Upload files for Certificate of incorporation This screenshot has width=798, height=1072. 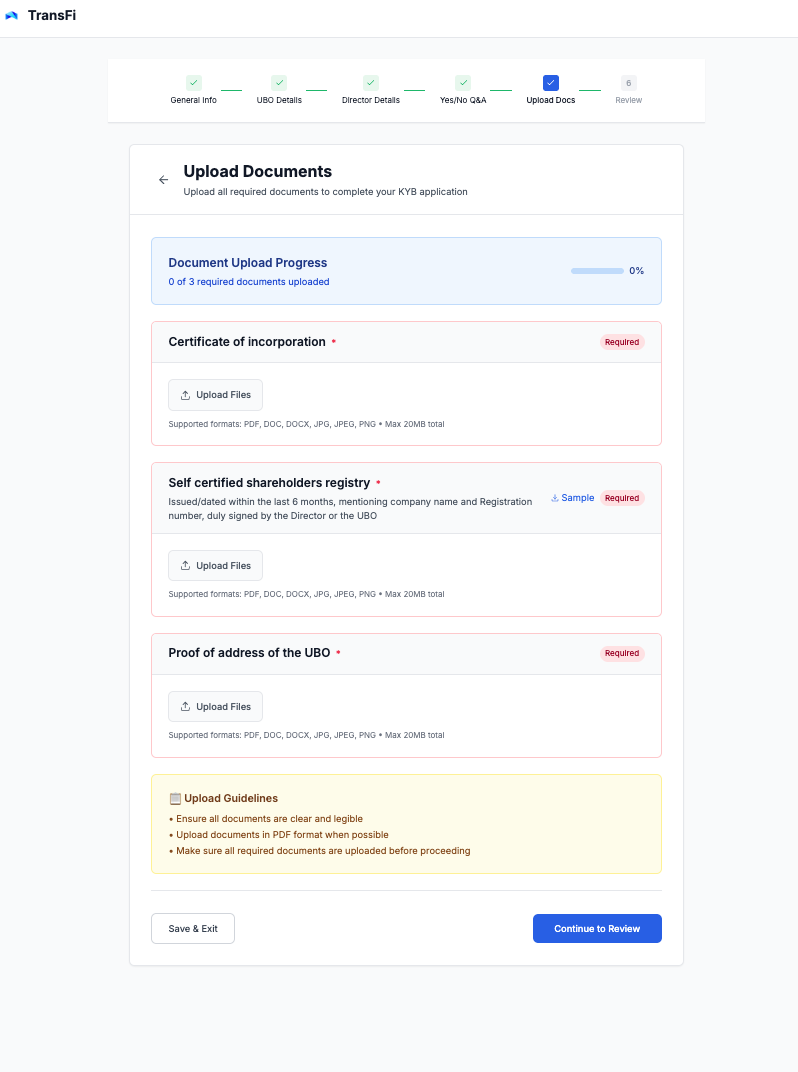(215, 395)
